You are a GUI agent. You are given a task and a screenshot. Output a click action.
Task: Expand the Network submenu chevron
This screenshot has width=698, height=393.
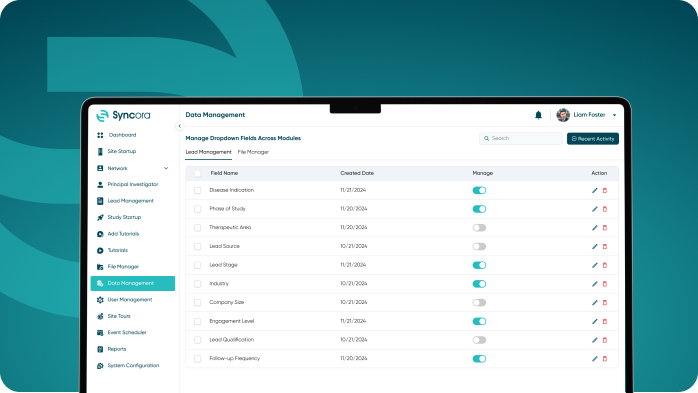[x=166, y=168]
